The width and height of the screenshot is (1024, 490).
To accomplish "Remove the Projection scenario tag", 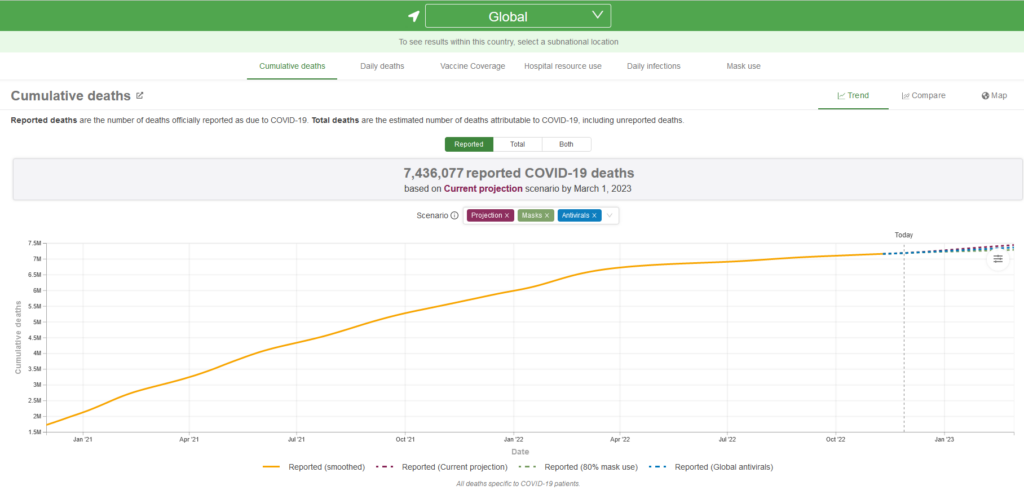I will click(507, 215).
